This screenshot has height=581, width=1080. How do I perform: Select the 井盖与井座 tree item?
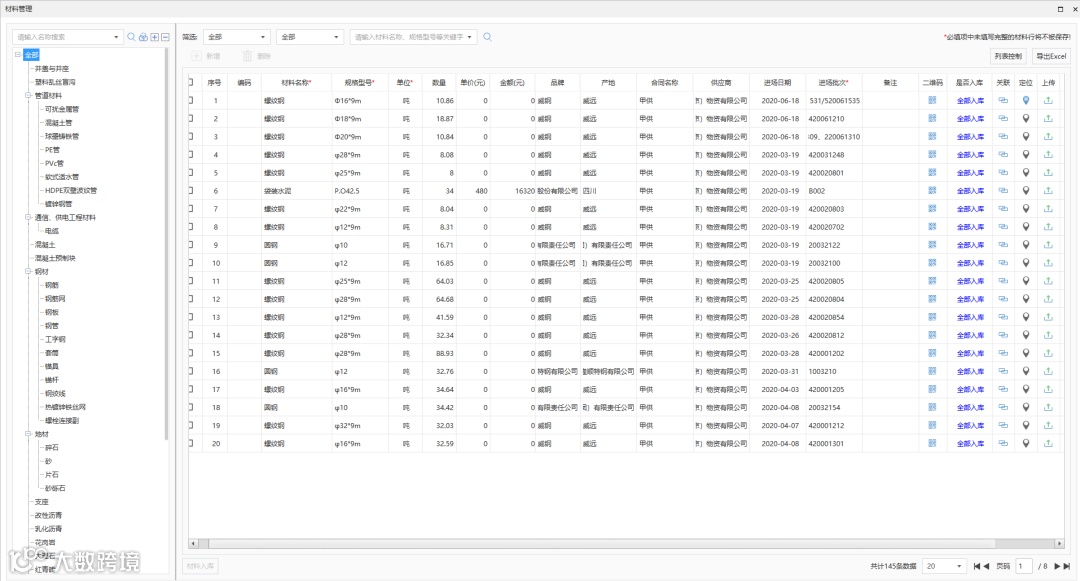coord(52,69)
